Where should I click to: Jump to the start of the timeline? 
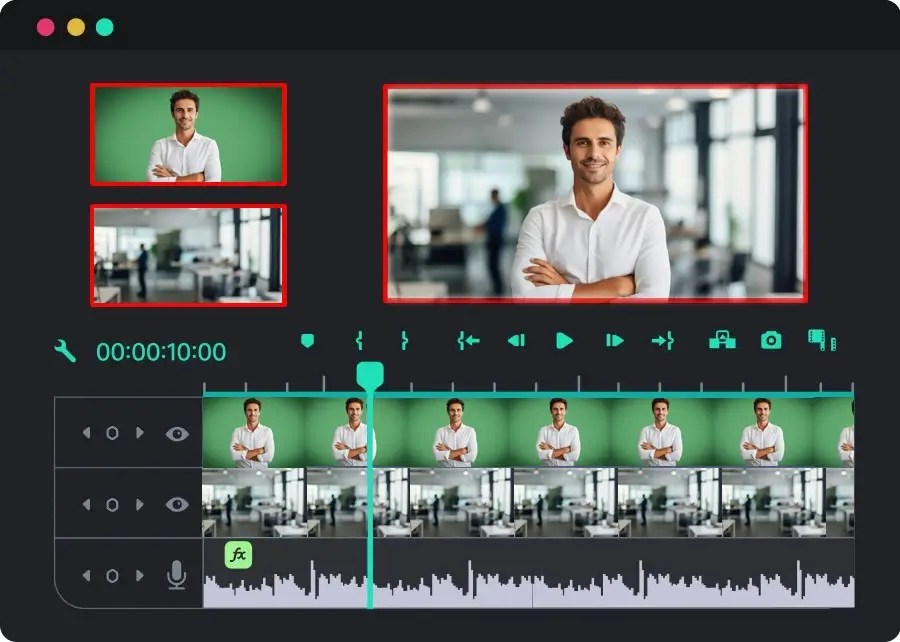tap(466, 340)
